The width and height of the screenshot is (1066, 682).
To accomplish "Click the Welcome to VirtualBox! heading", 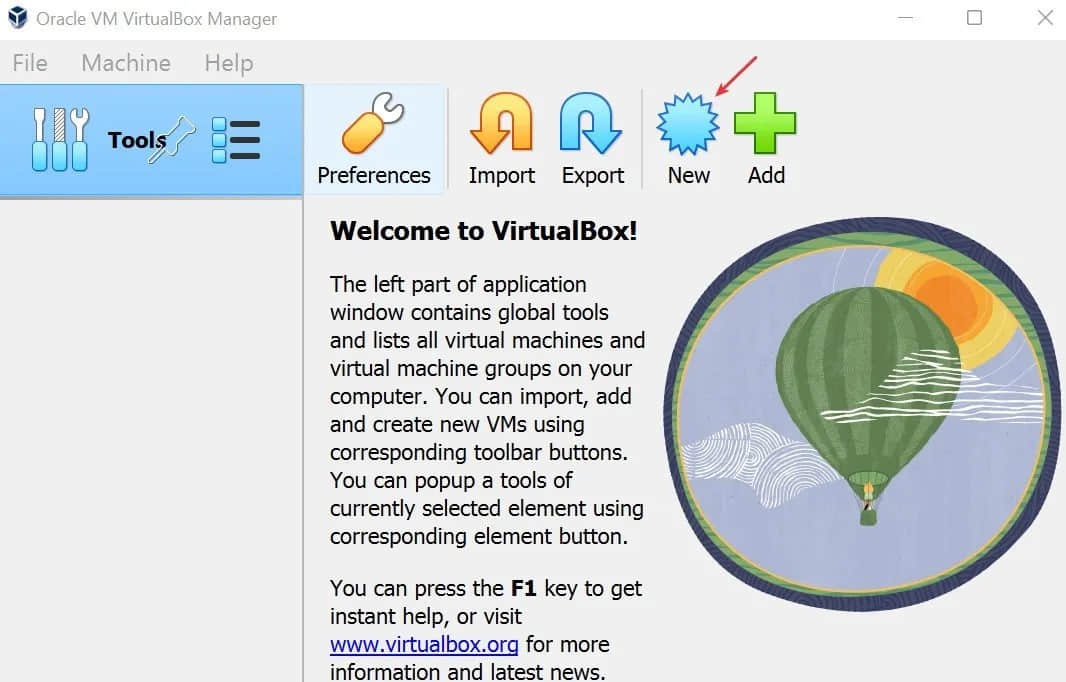I will [484, 231].
